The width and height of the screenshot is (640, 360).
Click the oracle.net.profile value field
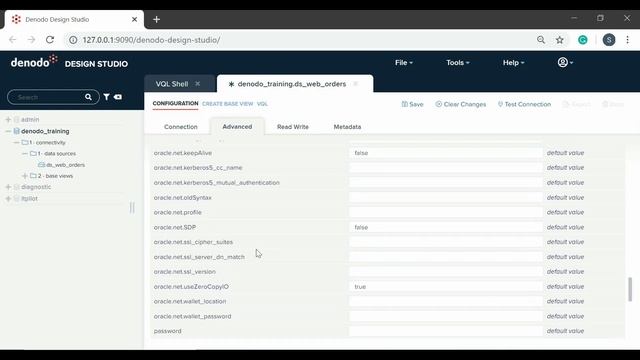pyautogui.click(x=446, y=212)
